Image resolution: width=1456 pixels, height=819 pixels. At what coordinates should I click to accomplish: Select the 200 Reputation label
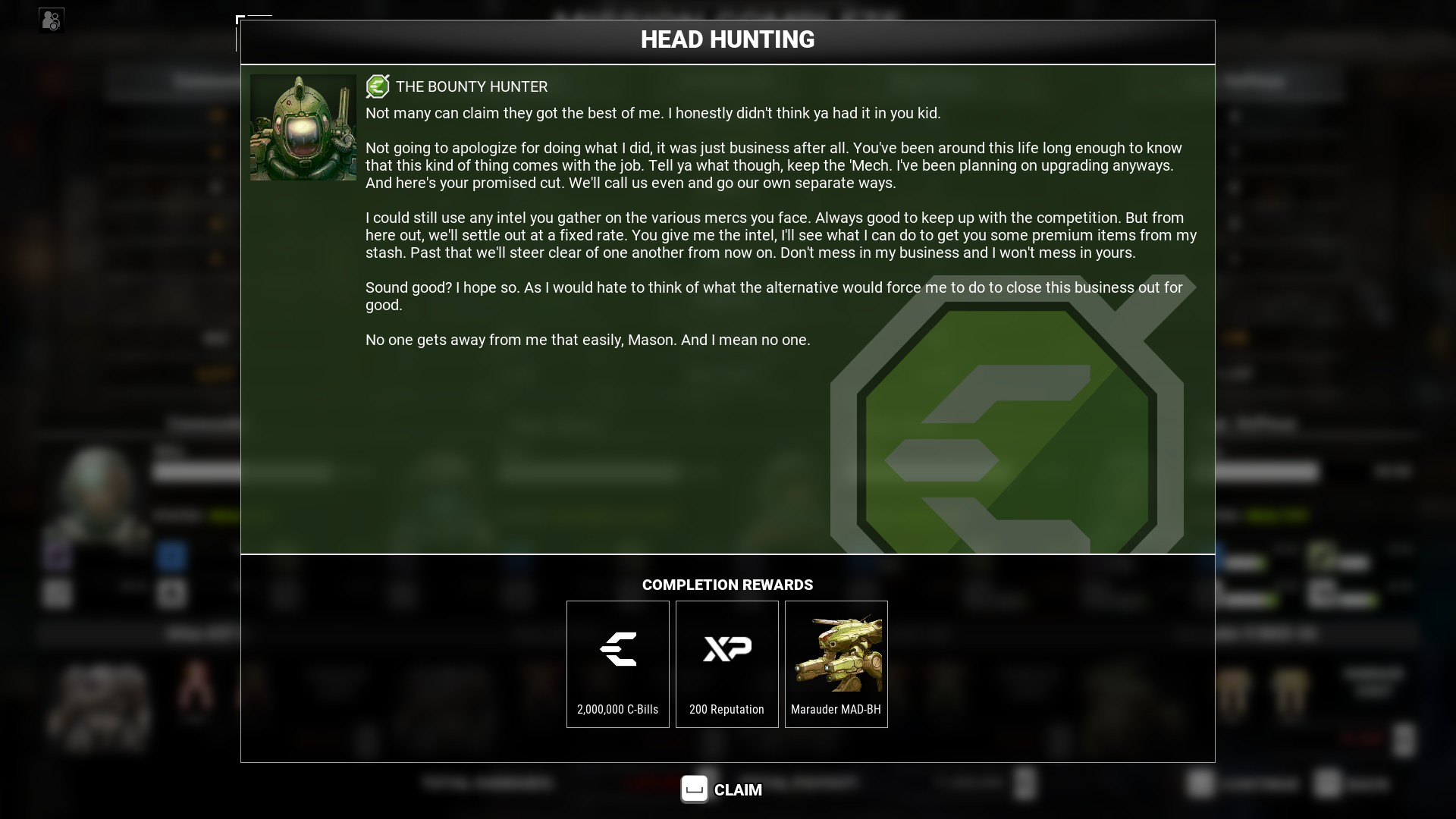(727, 710)
